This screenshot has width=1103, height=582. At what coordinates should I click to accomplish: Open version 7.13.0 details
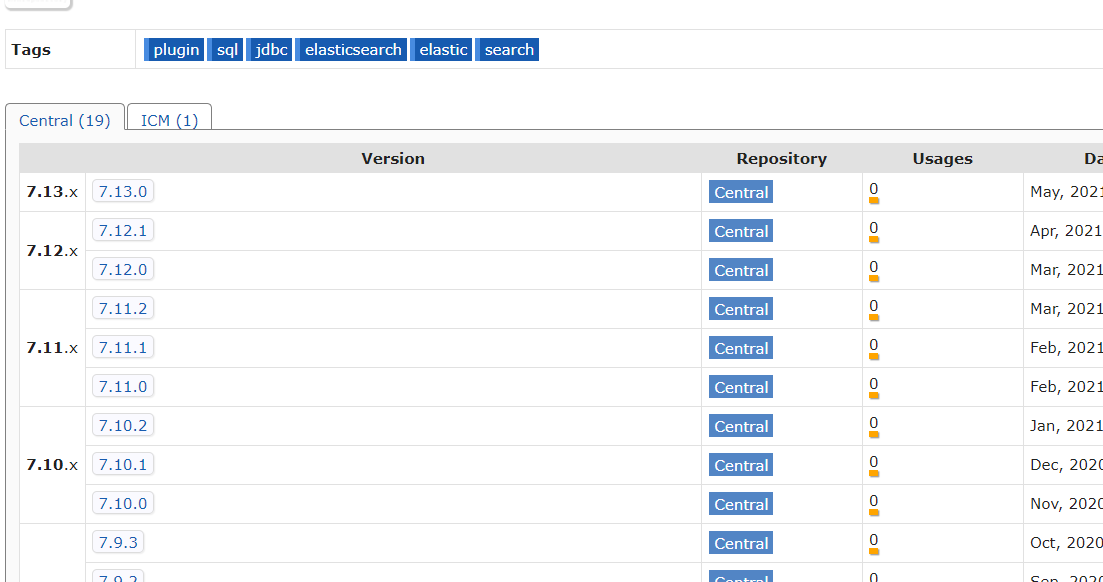click(122, 191)
